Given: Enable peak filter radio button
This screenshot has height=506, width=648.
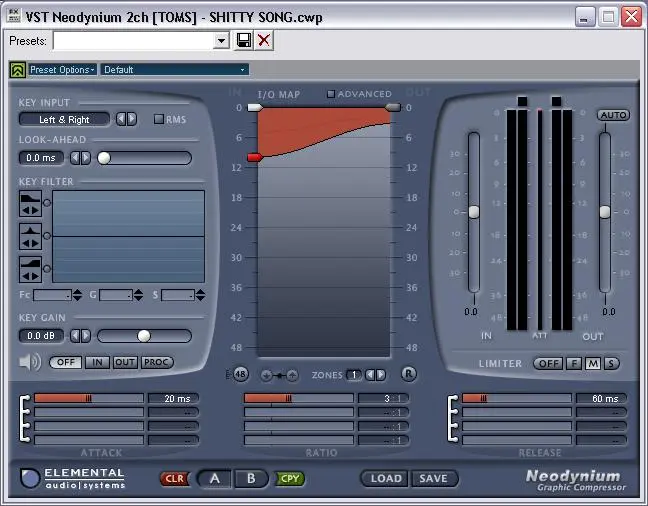Looking at the screenshot, I should [47, 236].
